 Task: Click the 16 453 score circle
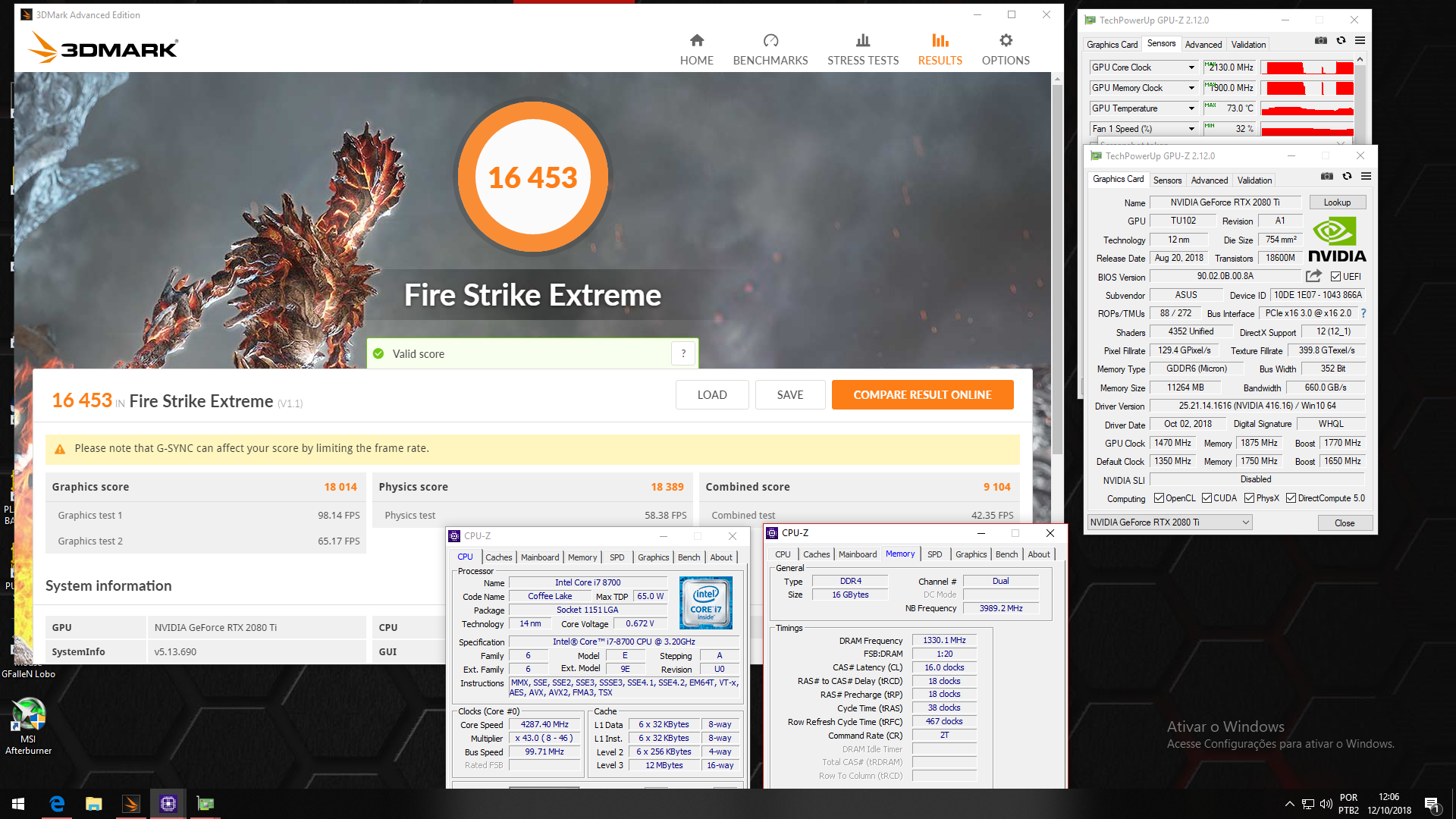(x=533, y=177)
